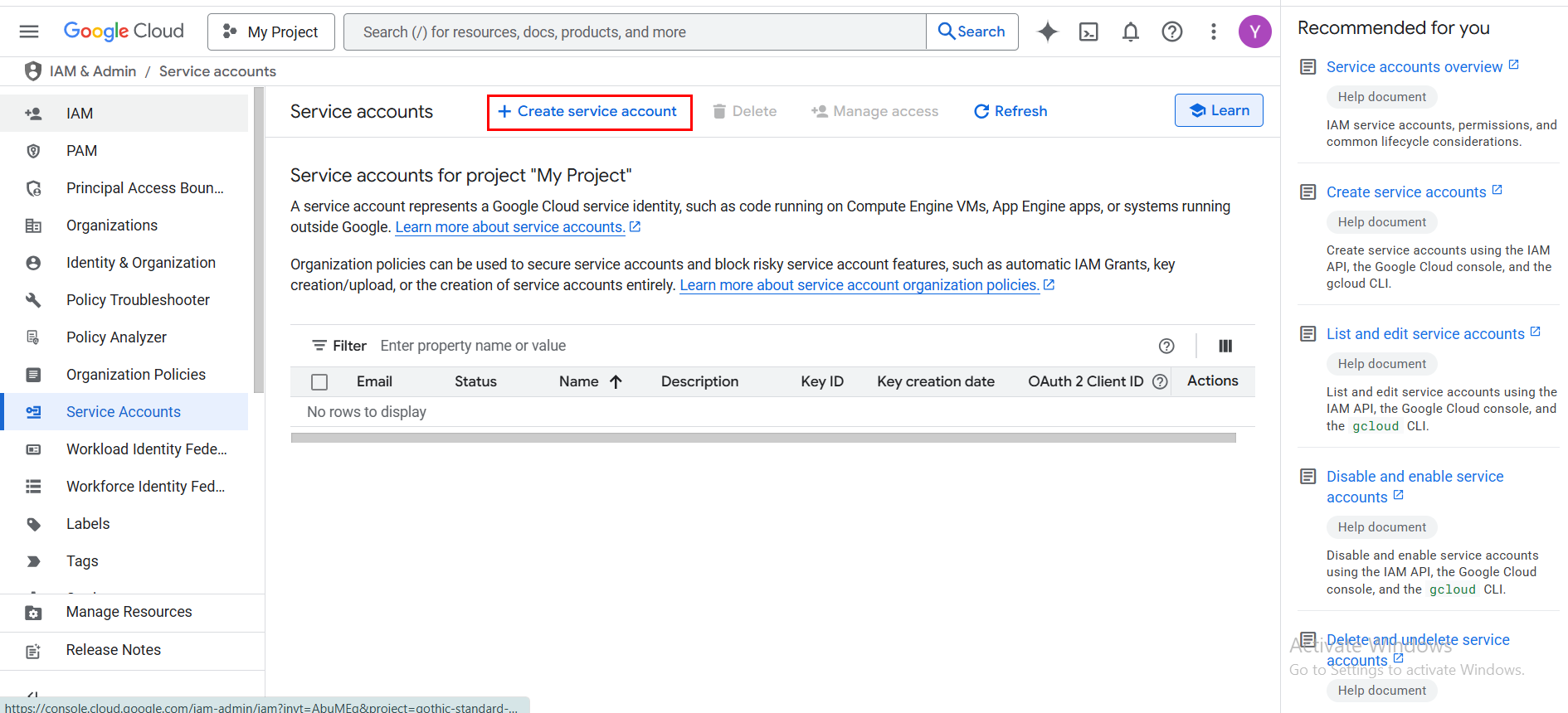
Task: Open Learn more about service accounts link
Action: coord(509,227)
